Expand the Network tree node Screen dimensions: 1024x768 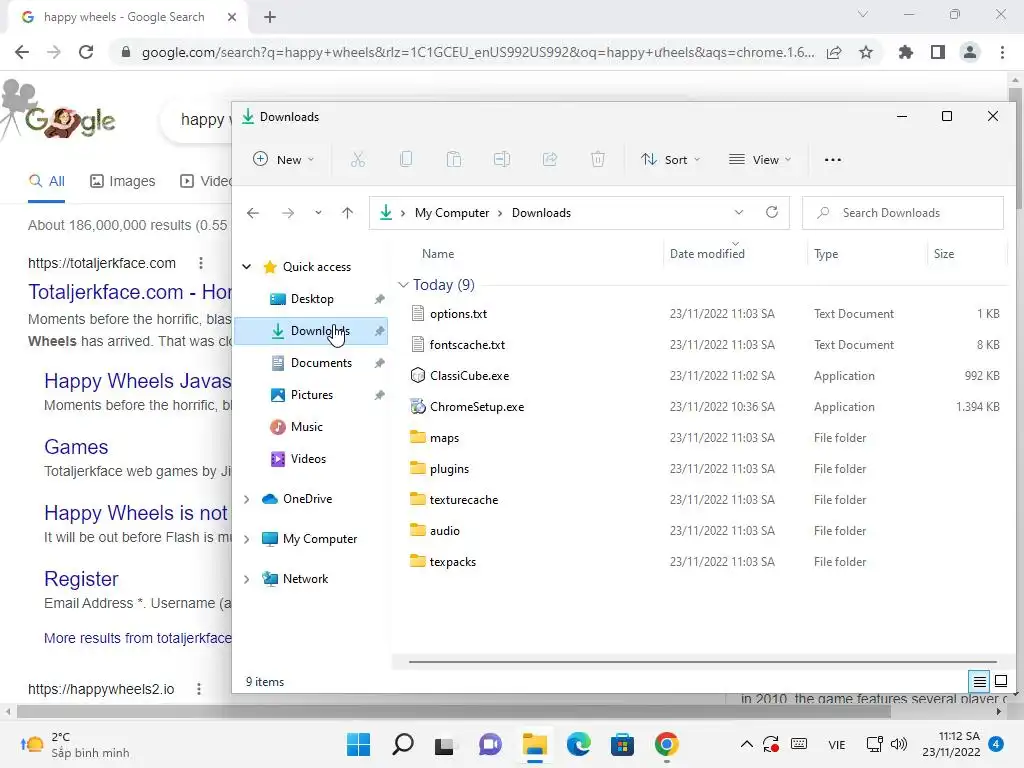click(x=246, y=579)
